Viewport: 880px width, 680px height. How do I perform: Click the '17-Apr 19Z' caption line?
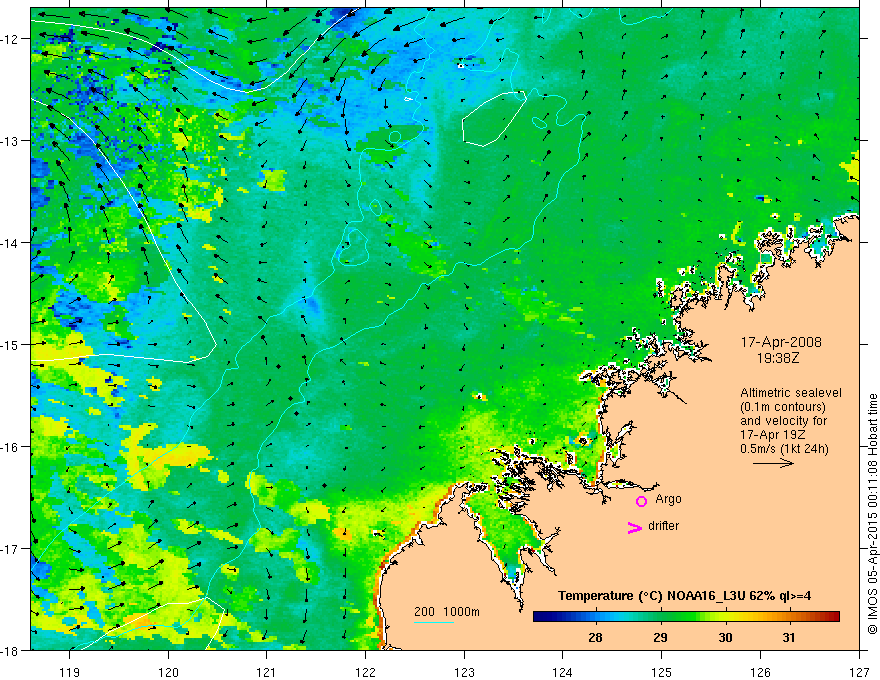click(x=772, y=435)
